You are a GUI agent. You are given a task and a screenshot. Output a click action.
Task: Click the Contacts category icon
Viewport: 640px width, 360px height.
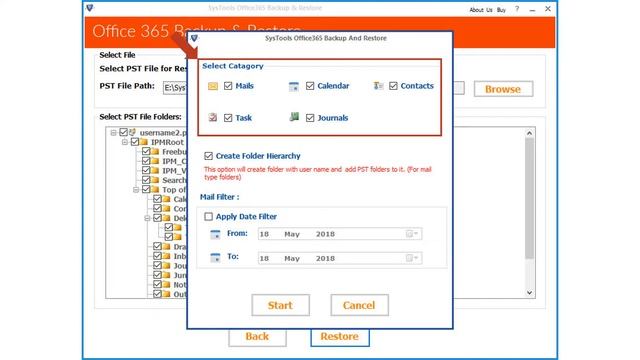pos(378,86)
